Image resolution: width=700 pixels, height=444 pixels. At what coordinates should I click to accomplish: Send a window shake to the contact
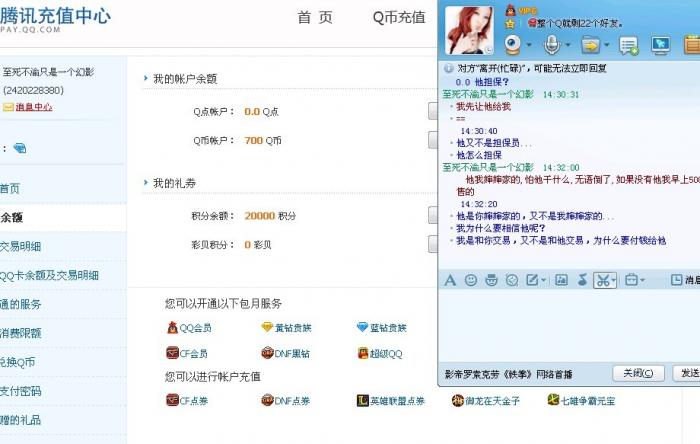pos(512,280)
